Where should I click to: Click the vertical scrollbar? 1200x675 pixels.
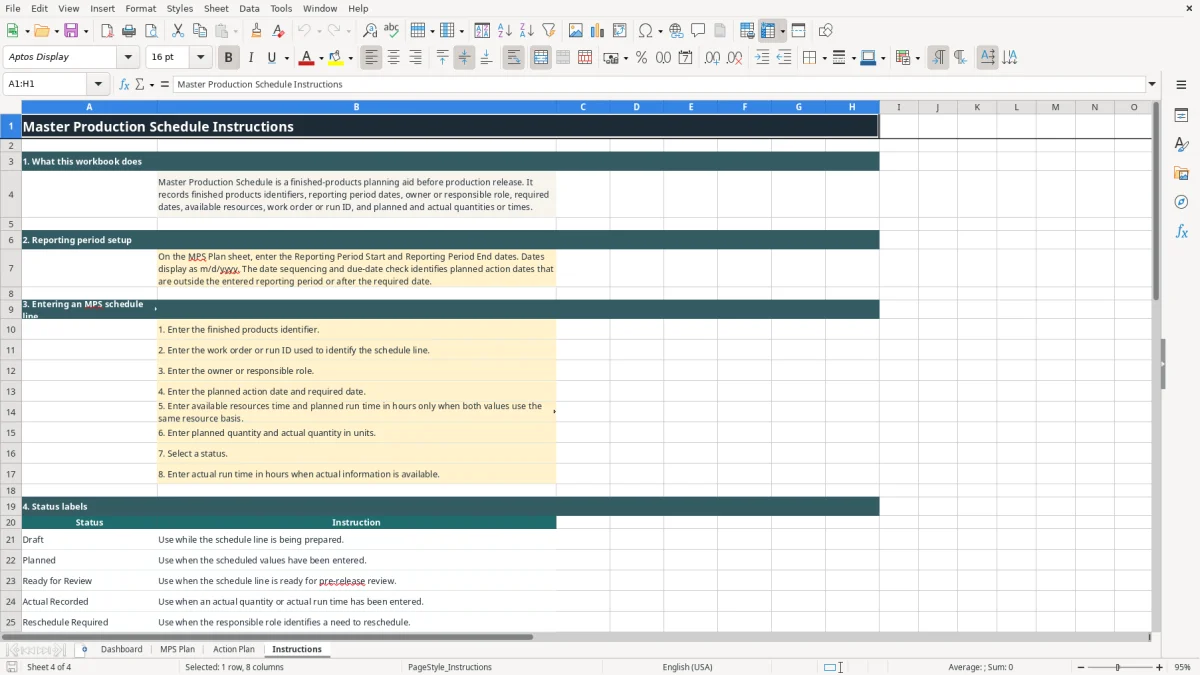point(1156,366)
